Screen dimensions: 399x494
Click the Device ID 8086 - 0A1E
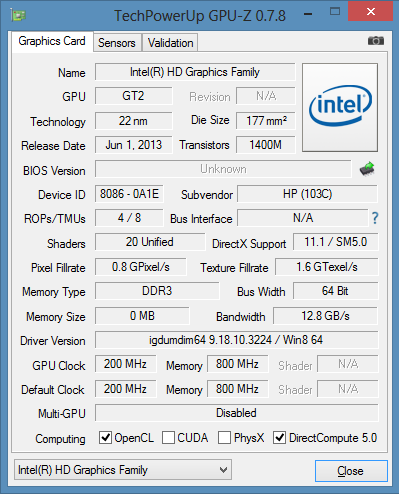[129, 194]
